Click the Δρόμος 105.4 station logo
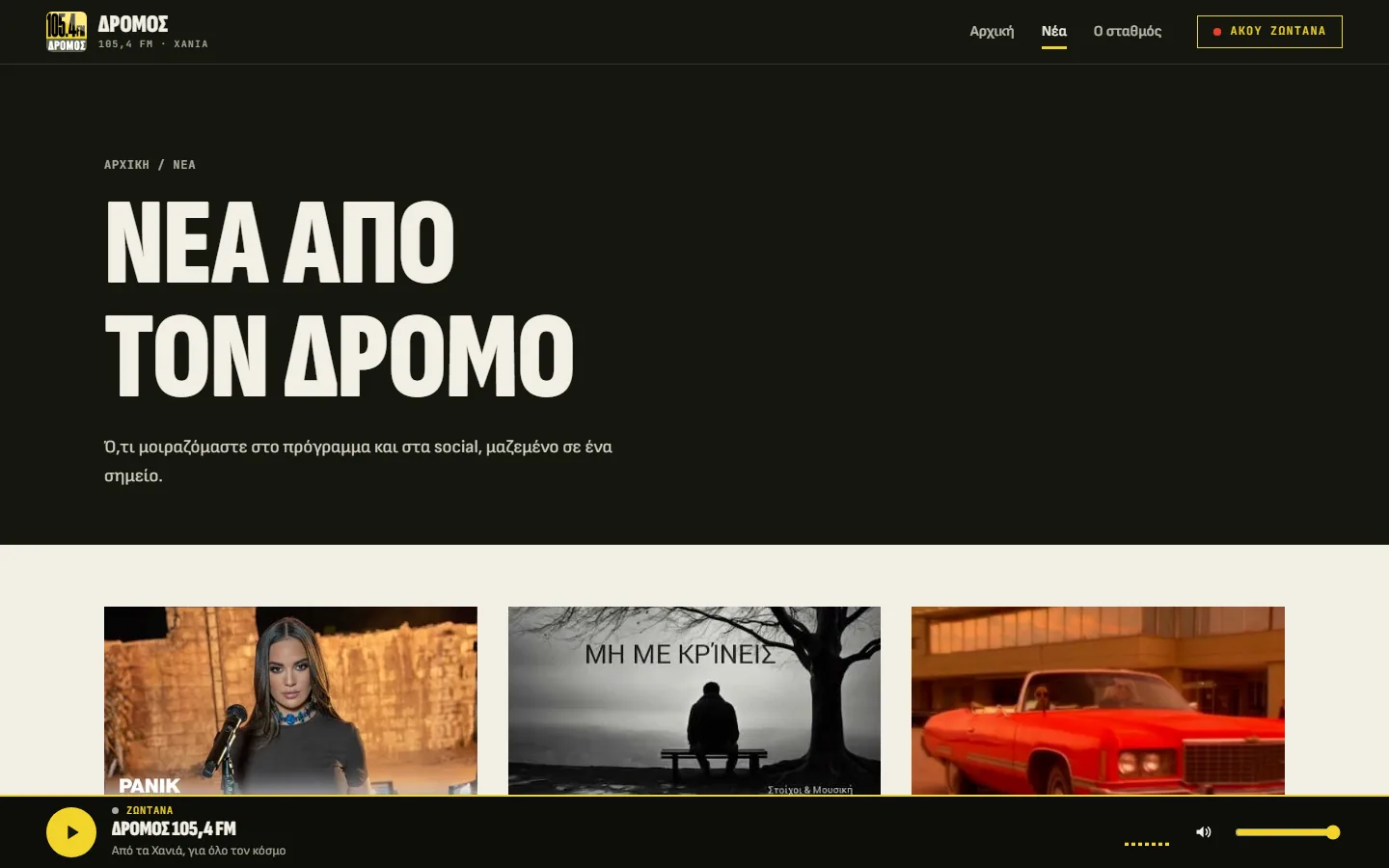The height and width of the screenshot is (868, 1389). (67, 32)
